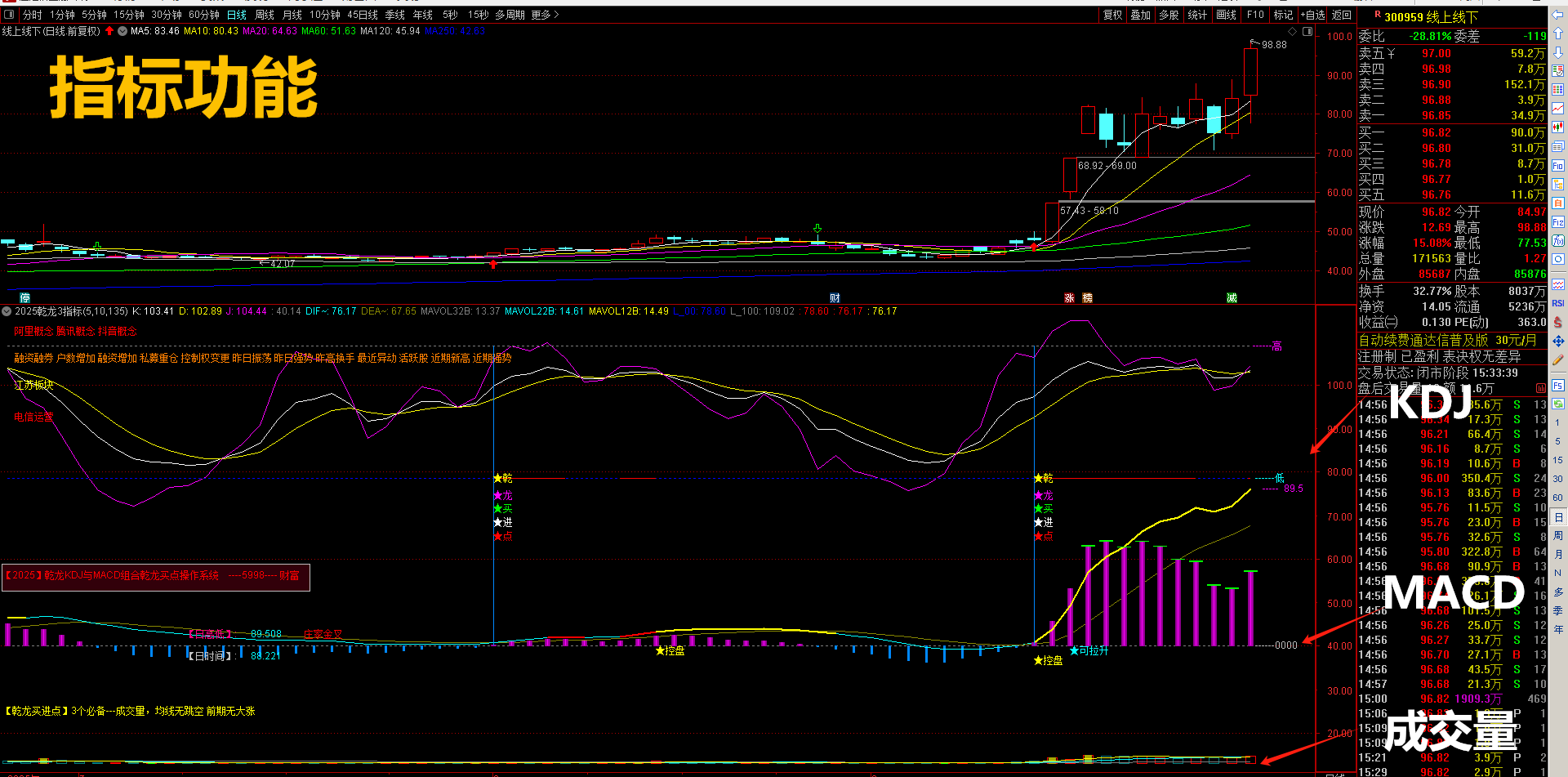Click the F10 sidebar icon

[1558, 165]
